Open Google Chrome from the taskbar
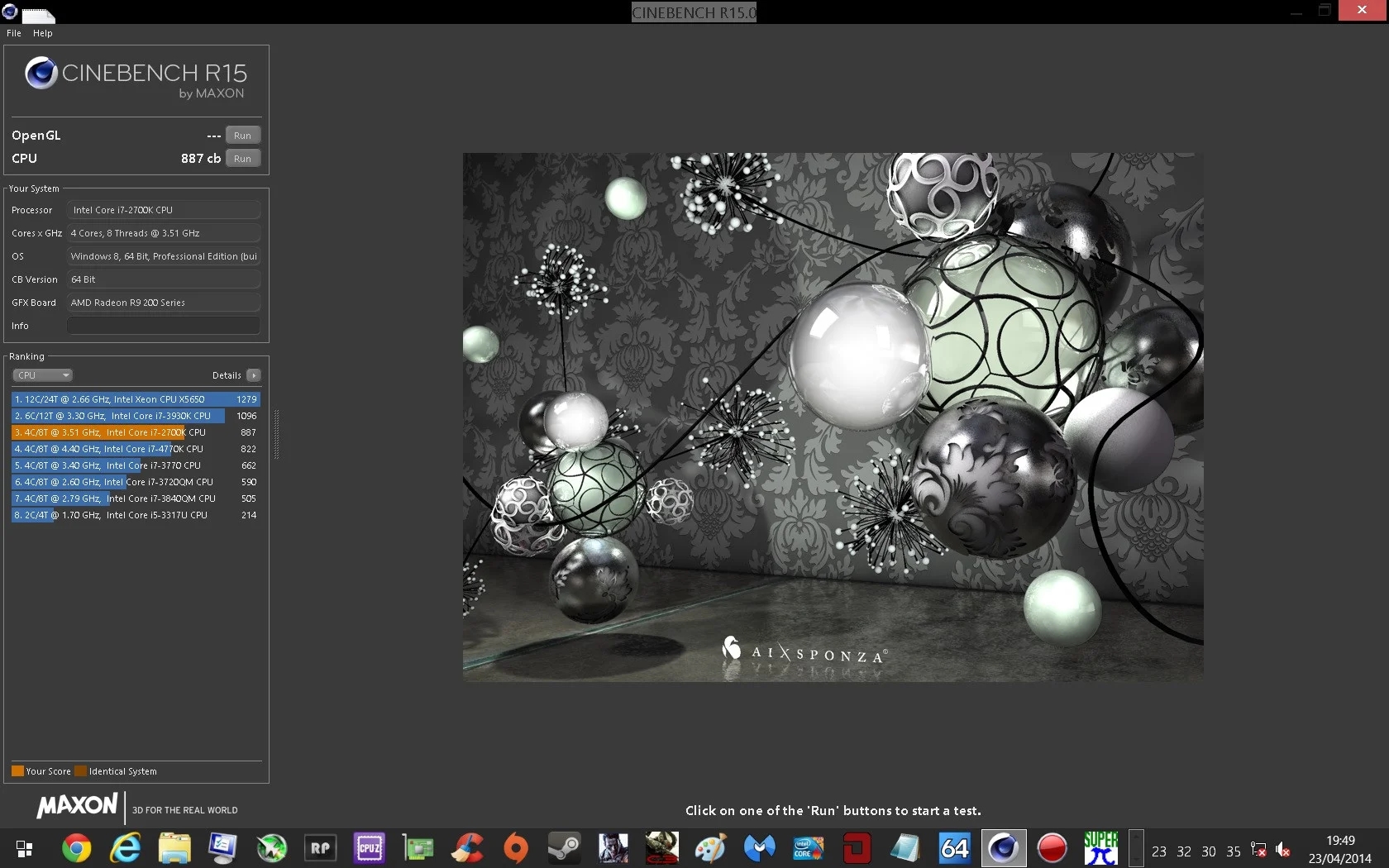 click(77, 848)
